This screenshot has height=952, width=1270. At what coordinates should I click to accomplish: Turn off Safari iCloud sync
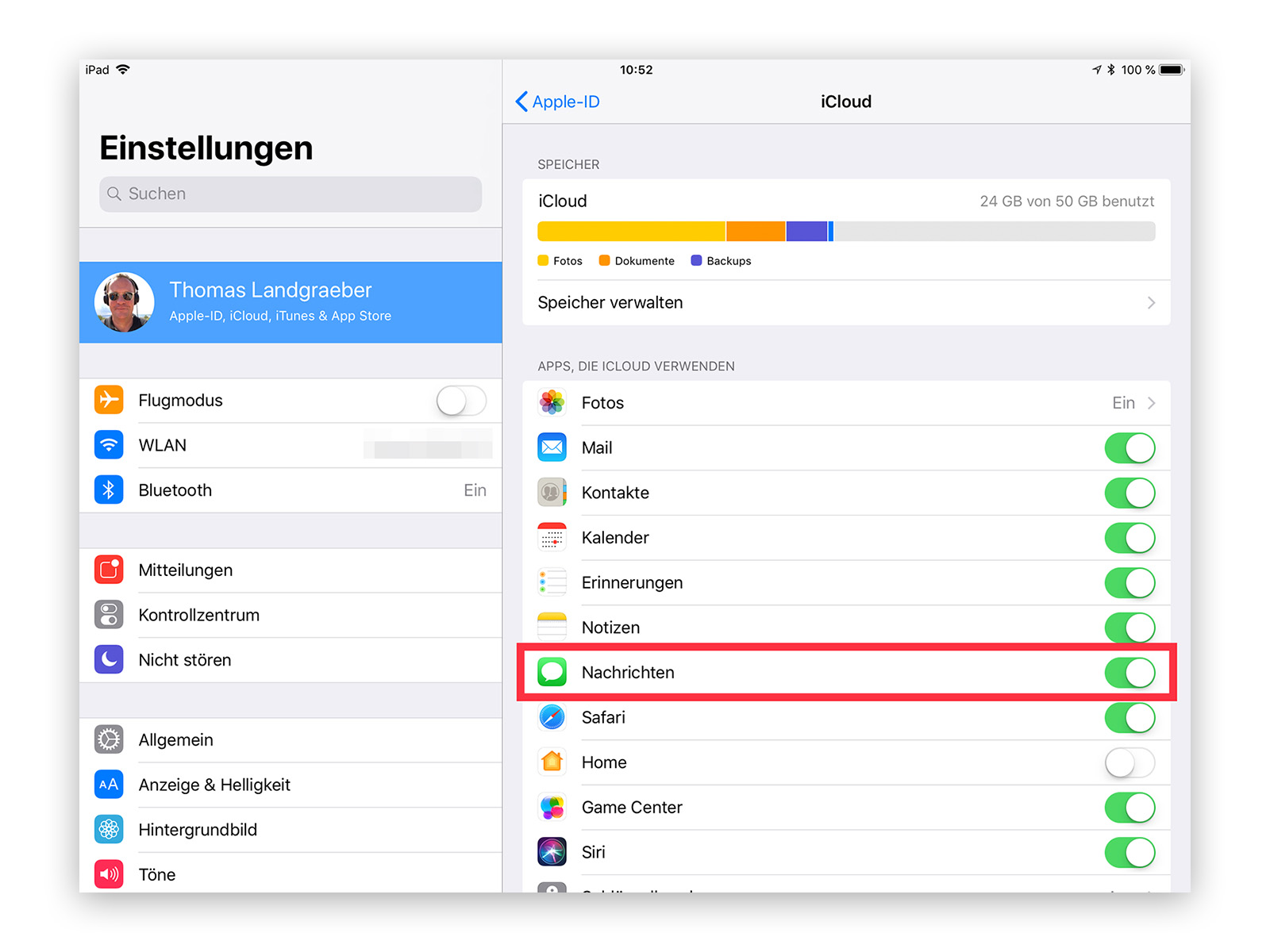click(x=1130, y=717)
